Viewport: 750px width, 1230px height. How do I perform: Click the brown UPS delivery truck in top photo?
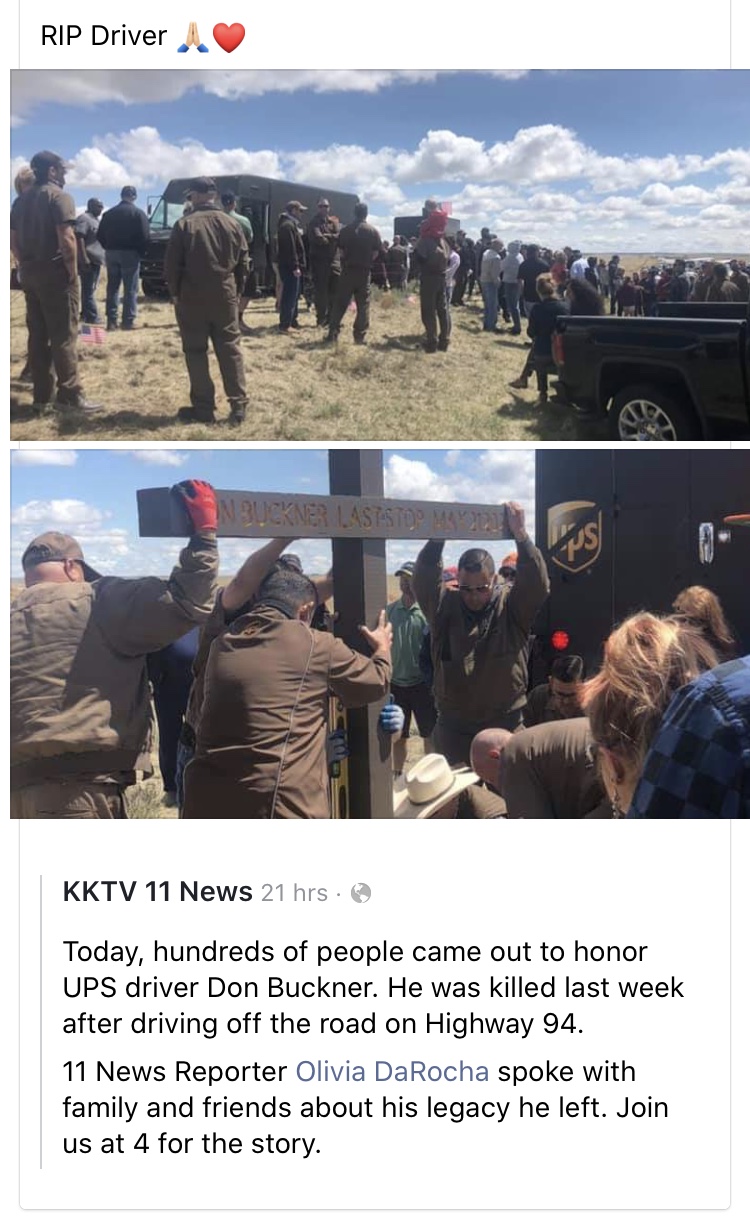tap(250, 228)
